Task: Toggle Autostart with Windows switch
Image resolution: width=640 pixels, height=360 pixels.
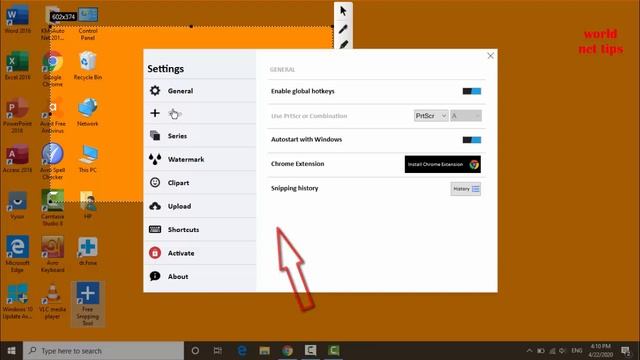Action: coord(472,140)
